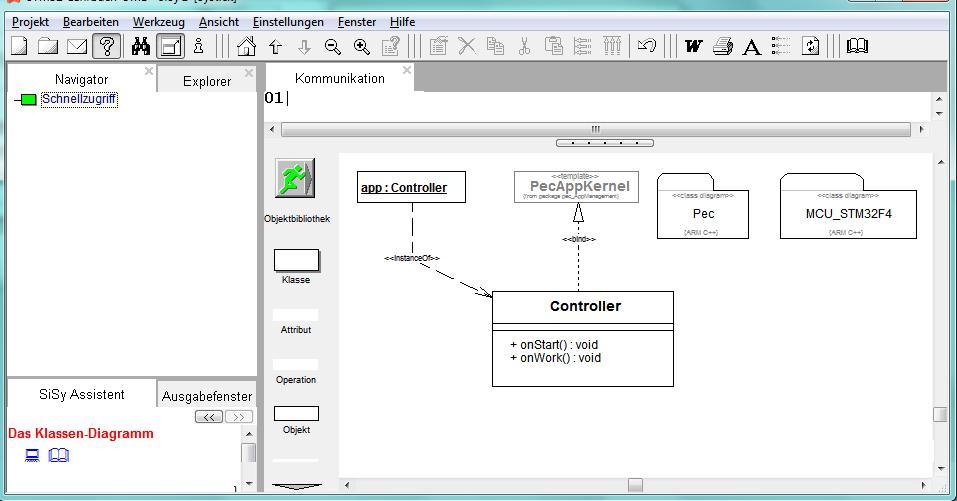Click the refresh document icon
The width and height of the screenshot is (957, 501).
point(811,46)
